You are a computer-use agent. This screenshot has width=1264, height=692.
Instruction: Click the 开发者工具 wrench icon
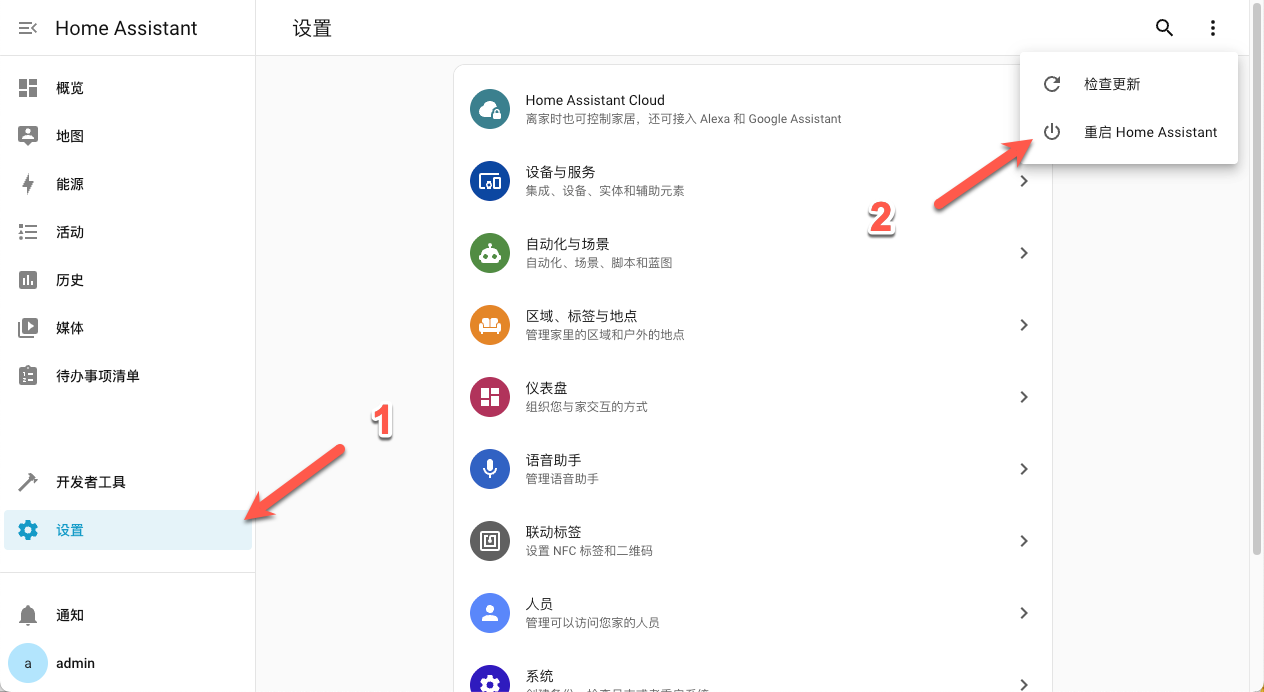click(28, 481)
